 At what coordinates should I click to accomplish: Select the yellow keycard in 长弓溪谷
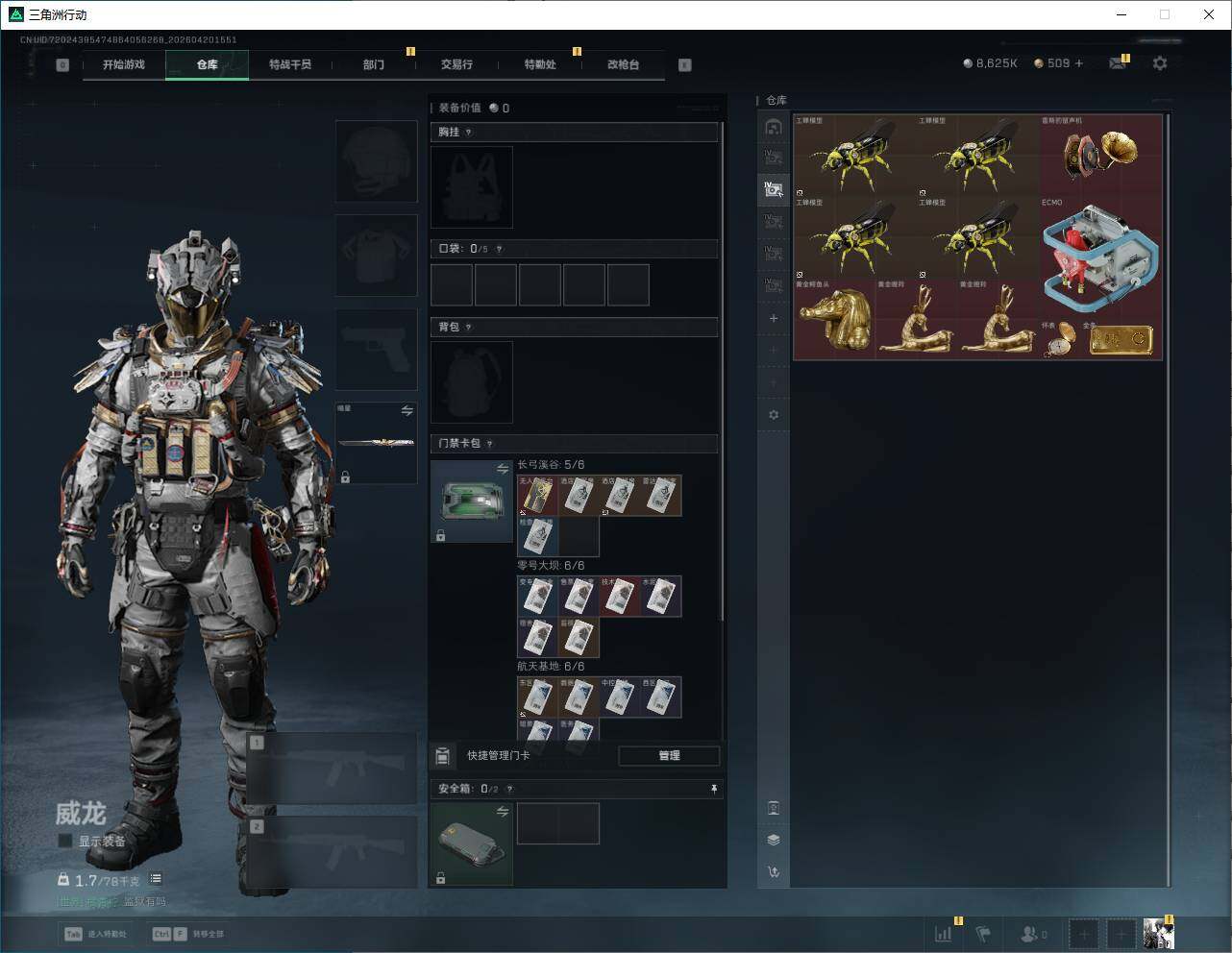538,496
